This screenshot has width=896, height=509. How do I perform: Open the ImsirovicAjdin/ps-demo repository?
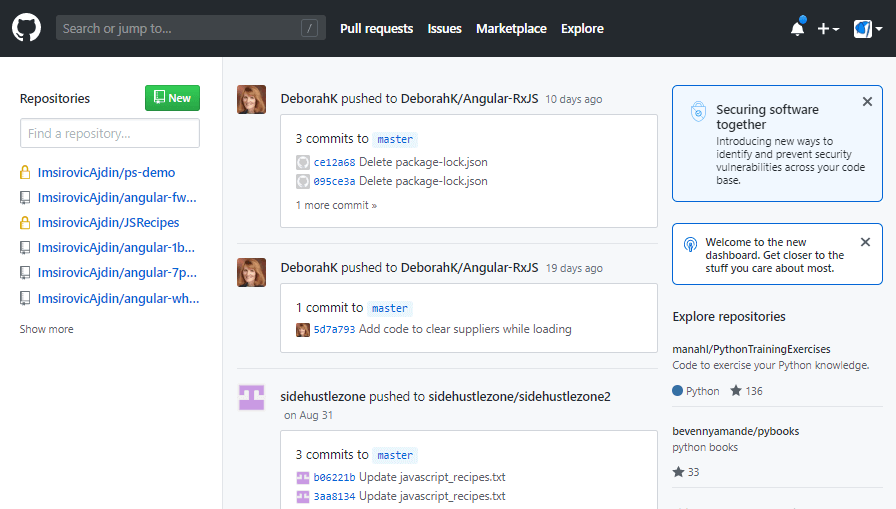pos(106,173)
